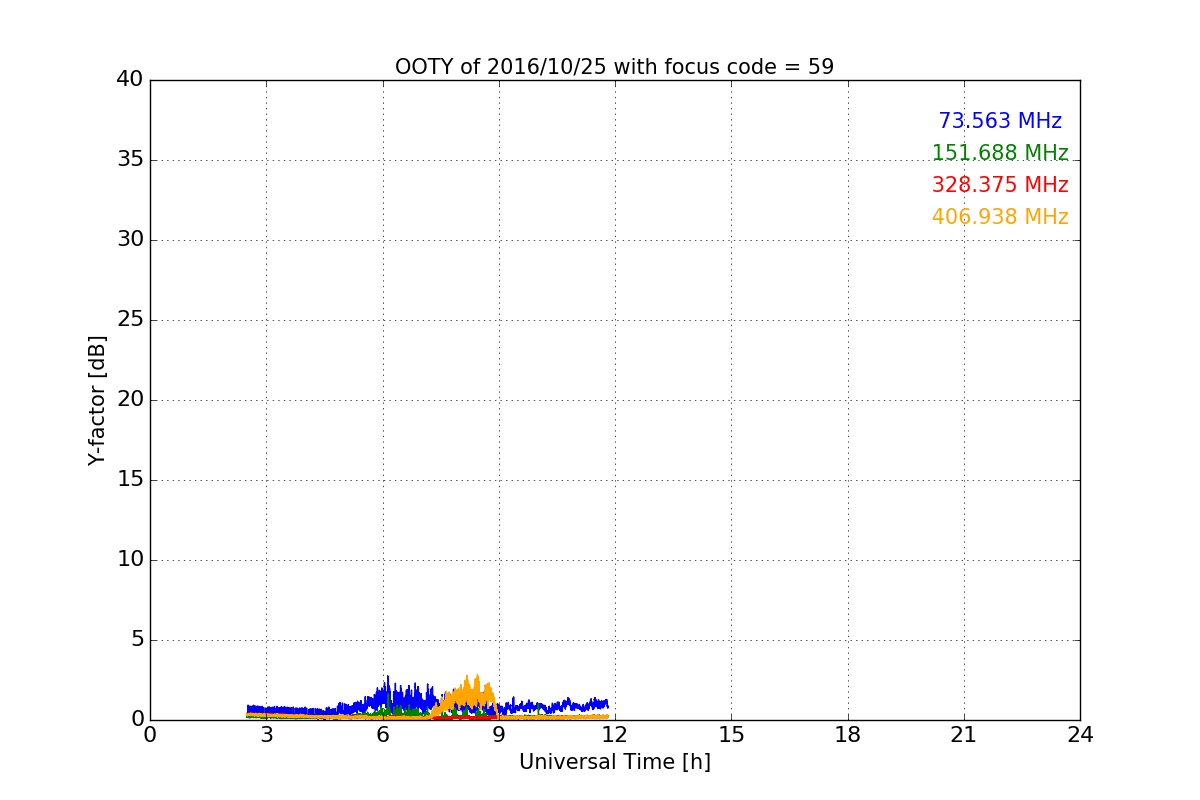
Task: Click the Universal Time [h] axis label
Action: pyautogui.click(x=614, y=762)
